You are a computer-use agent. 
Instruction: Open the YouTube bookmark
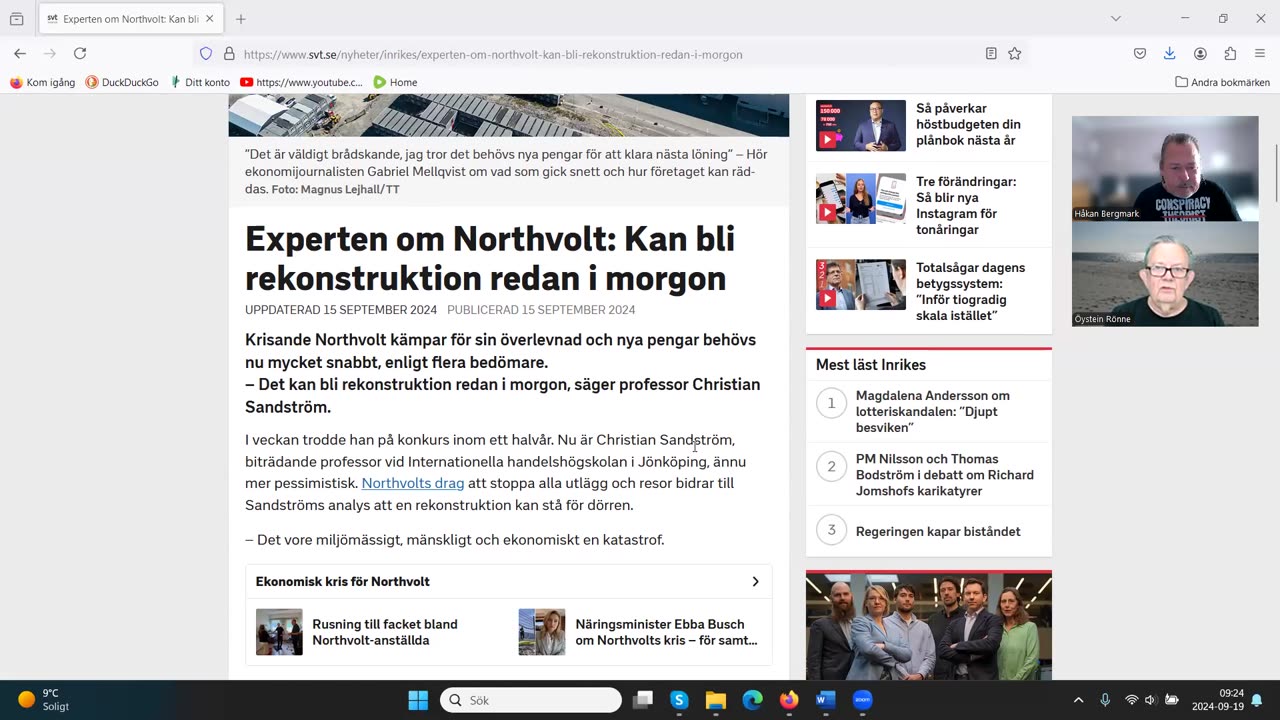(301, 82)
